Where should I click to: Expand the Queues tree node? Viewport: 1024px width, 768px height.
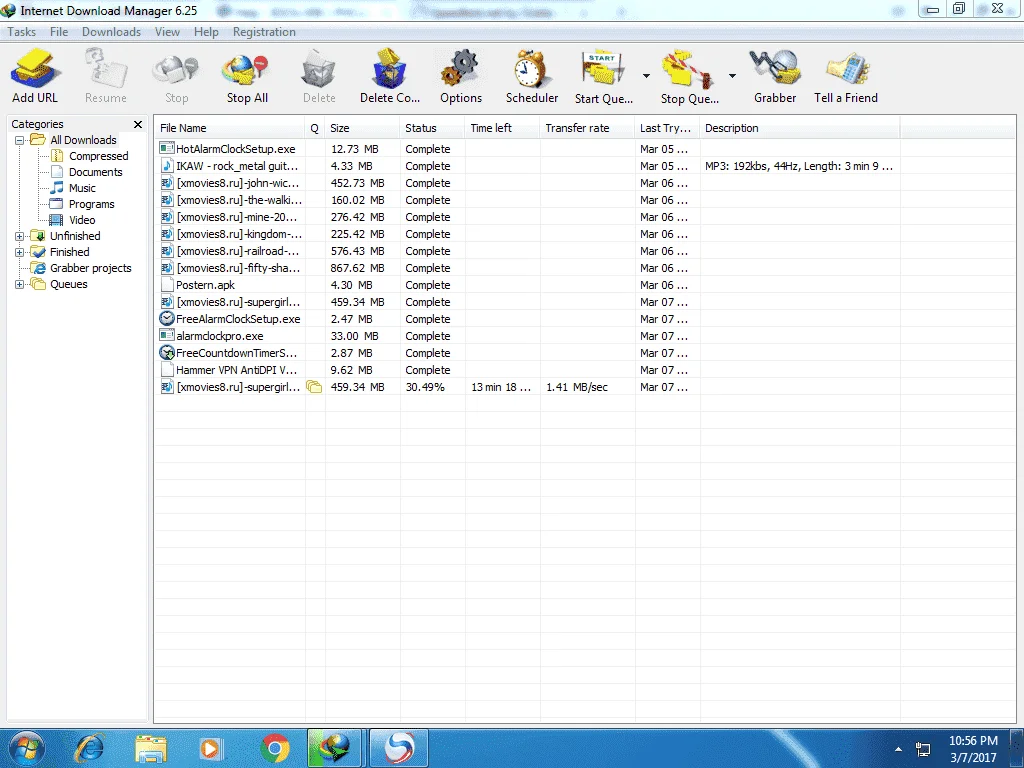[x=20, y=284]
